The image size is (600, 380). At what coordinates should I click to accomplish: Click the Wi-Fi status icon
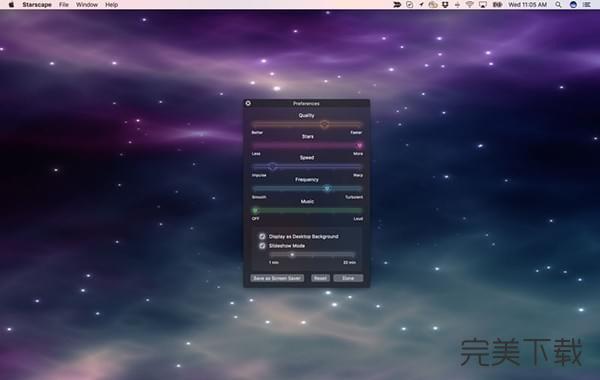click(x=470, y=5)
